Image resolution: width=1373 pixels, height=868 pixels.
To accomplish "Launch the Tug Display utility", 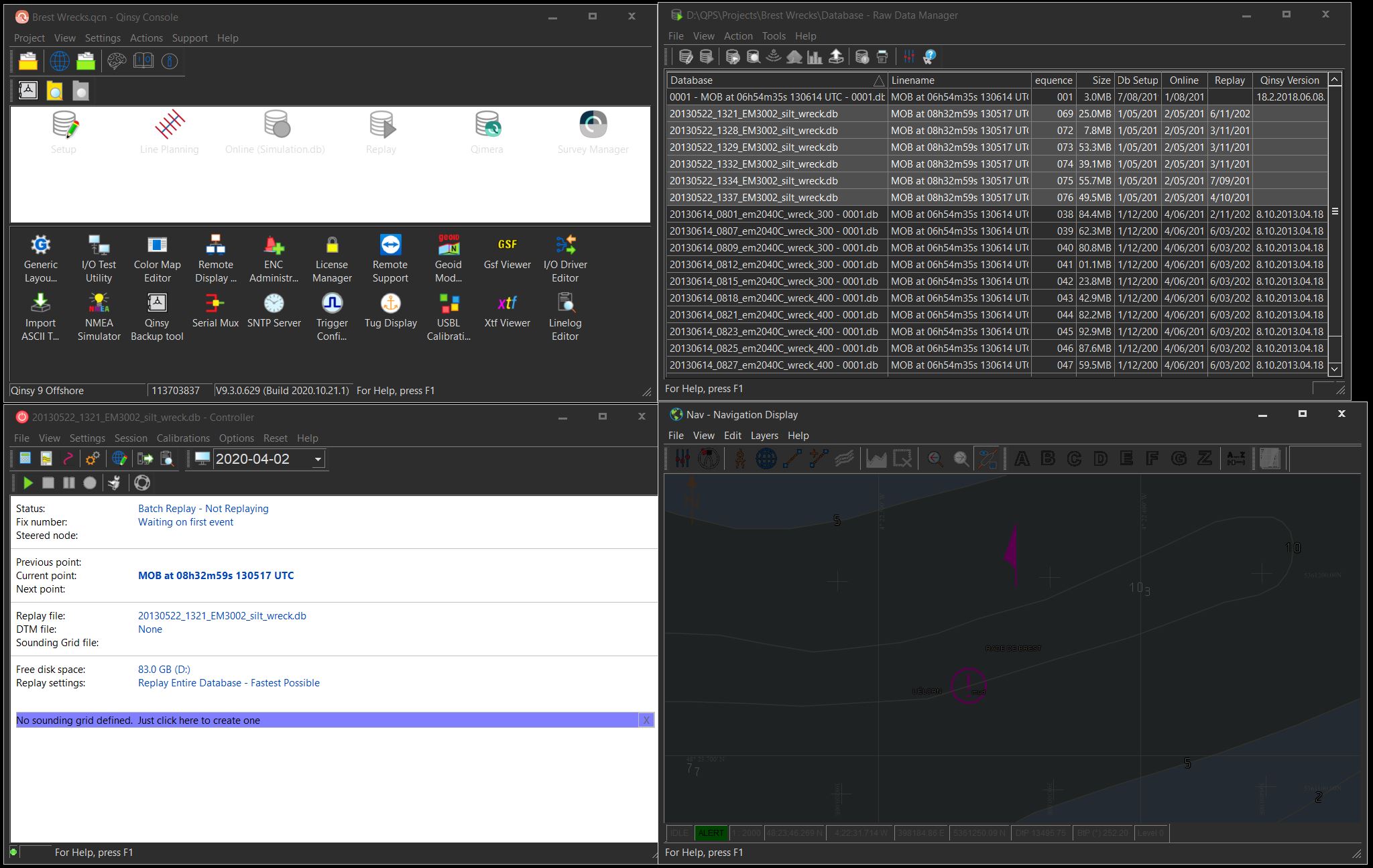I will click(x=390, y=304).
